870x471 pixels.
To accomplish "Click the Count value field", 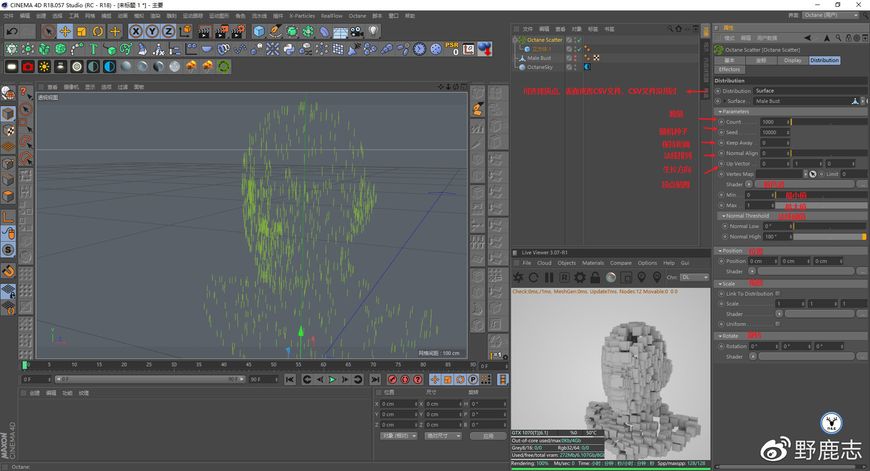I will point(772,122).
